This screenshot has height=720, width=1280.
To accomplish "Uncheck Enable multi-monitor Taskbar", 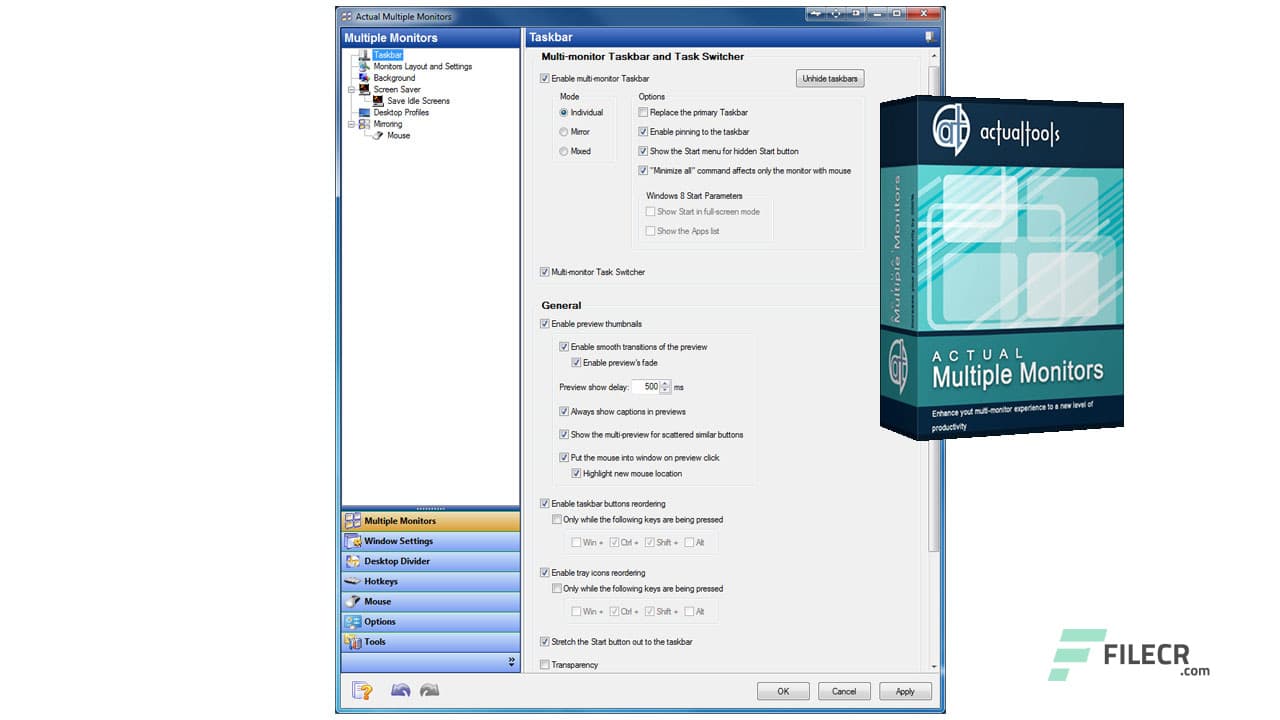I will pos(545,78).
